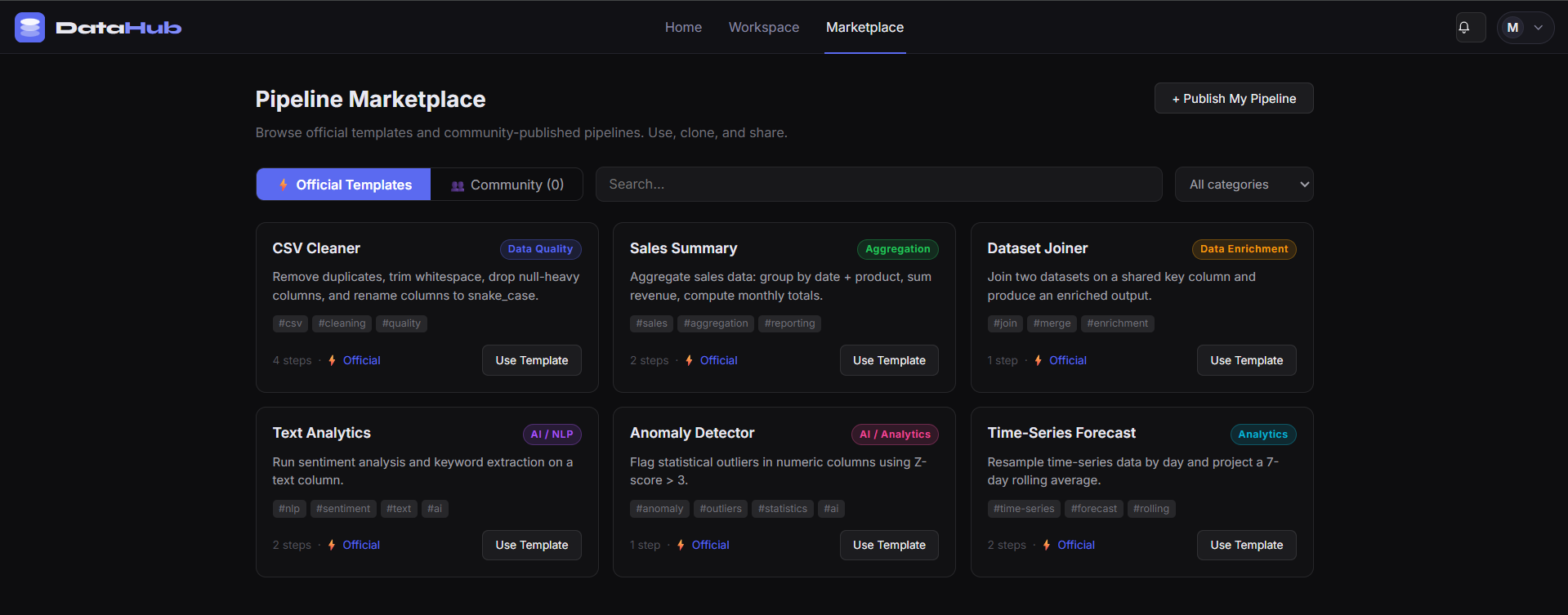Click the #cleaning tag
This screenshot has width=1568, height=615.
coord(342,323)
